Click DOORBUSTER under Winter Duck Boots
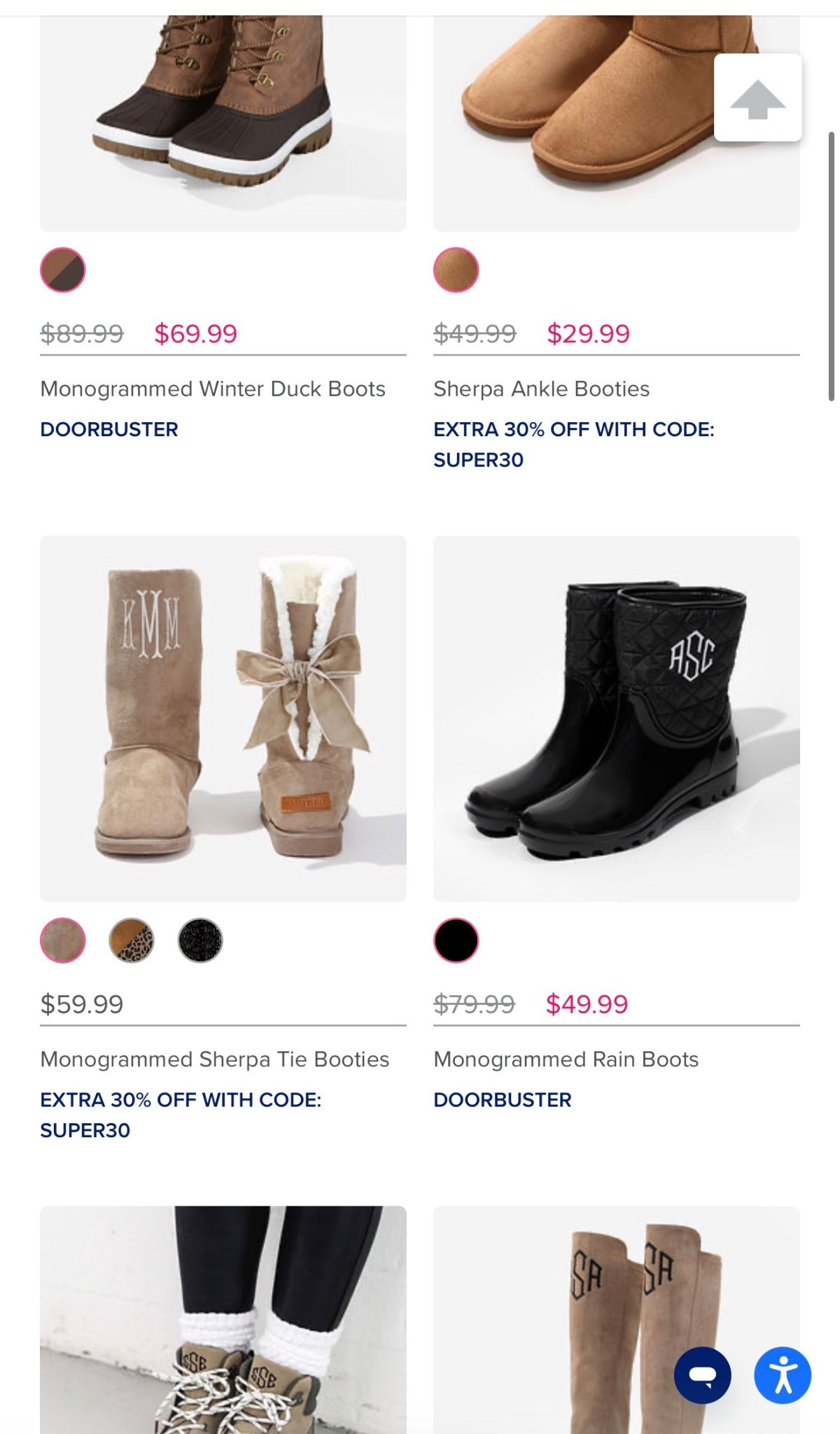840x1434 pixels. coord(108,429)
